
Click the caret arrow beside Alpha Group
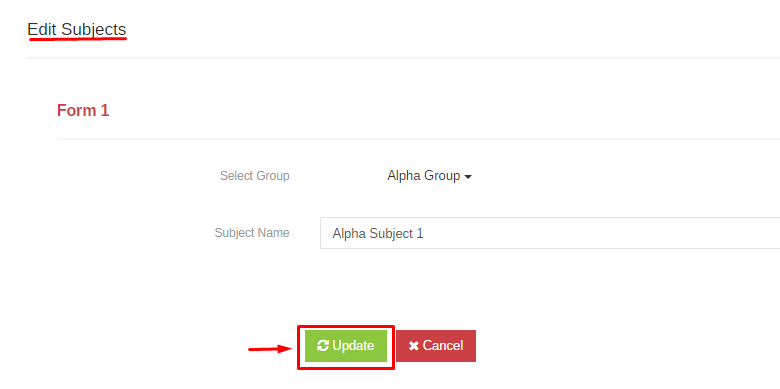click(x=468, y=177)
